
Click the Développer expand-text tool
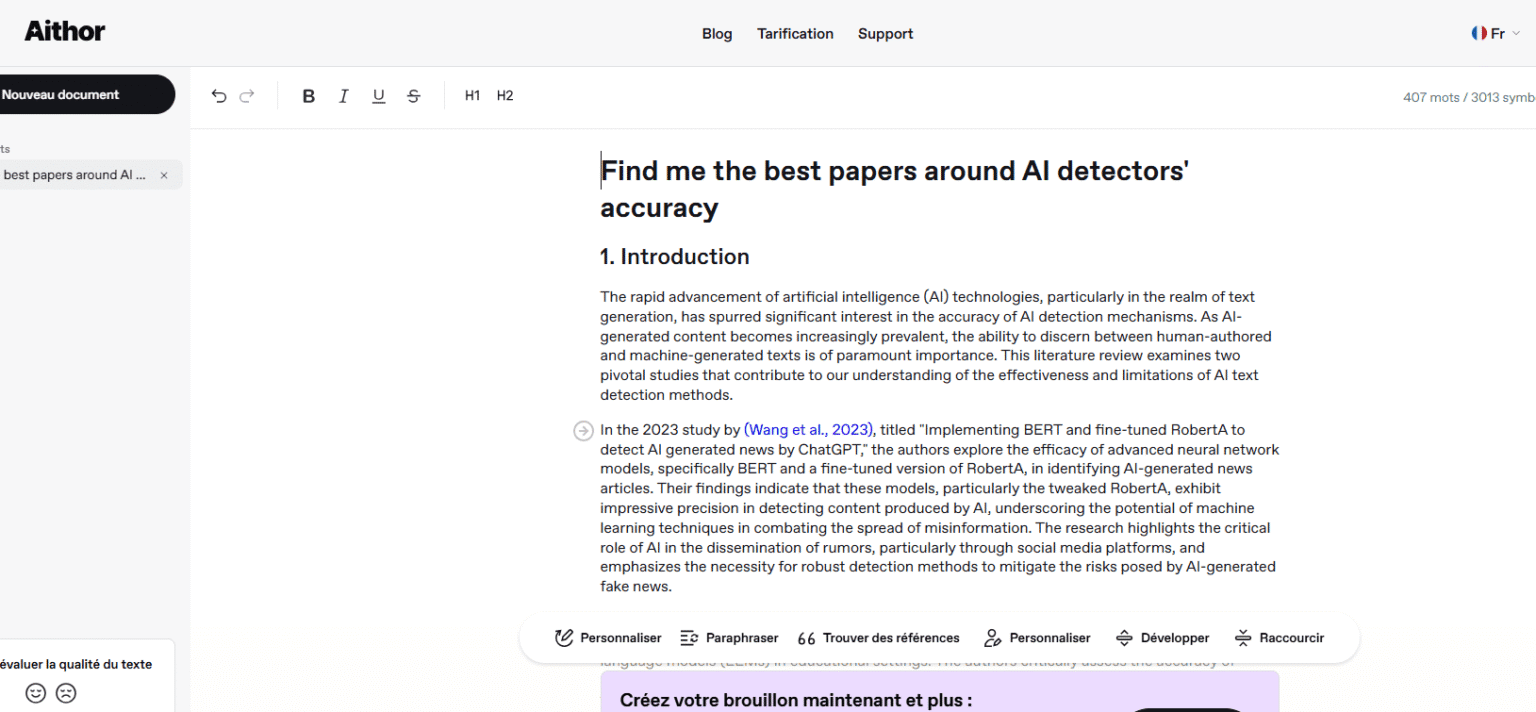pos(1163,637)
